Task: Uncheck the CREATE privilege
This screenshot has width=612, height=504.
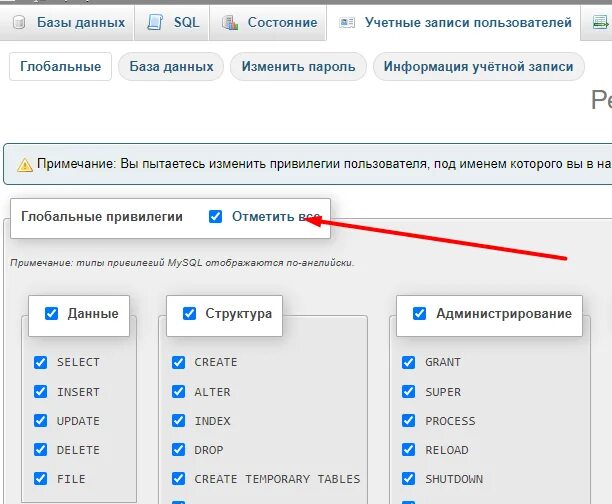Action: (178, 362)
